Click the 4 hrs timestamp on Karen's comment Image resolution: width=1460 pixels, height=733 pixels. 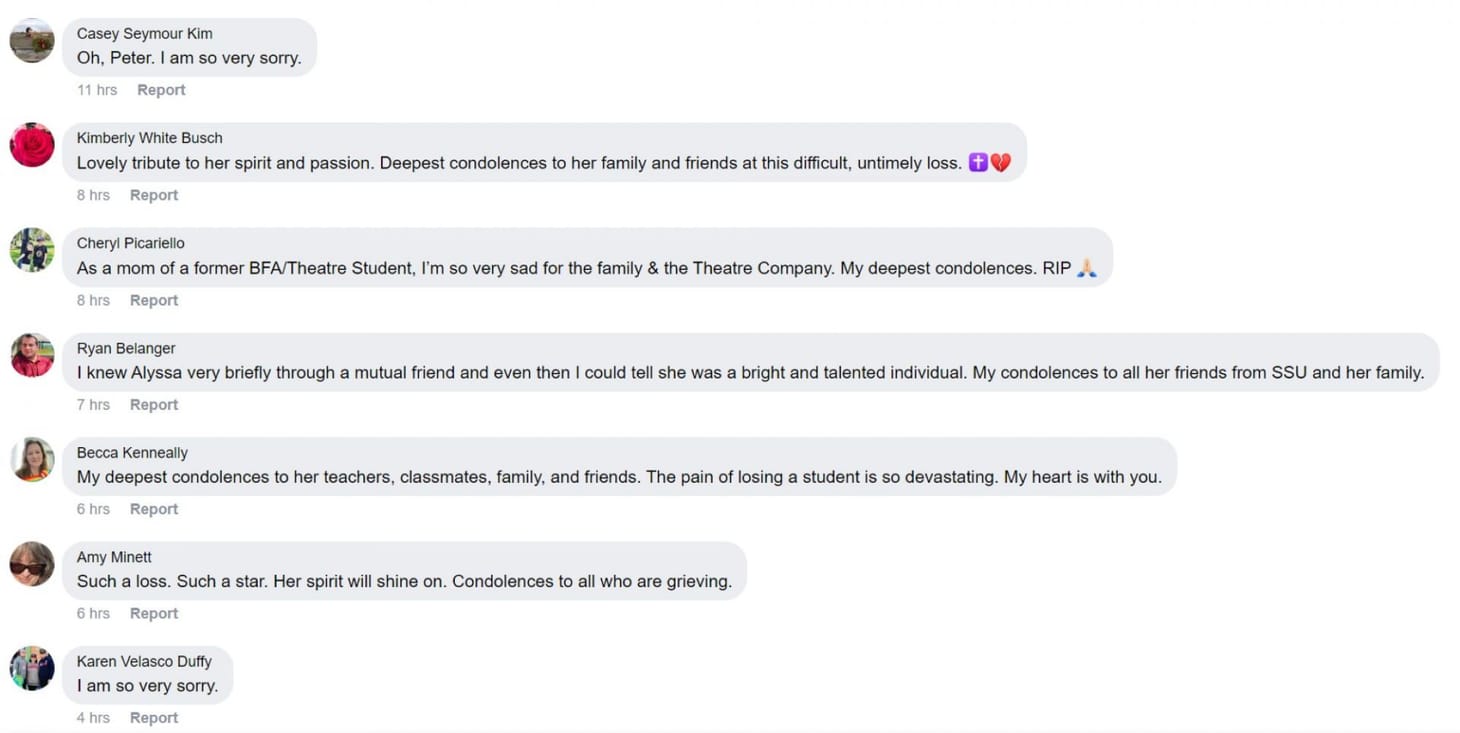tap(93, 717)
